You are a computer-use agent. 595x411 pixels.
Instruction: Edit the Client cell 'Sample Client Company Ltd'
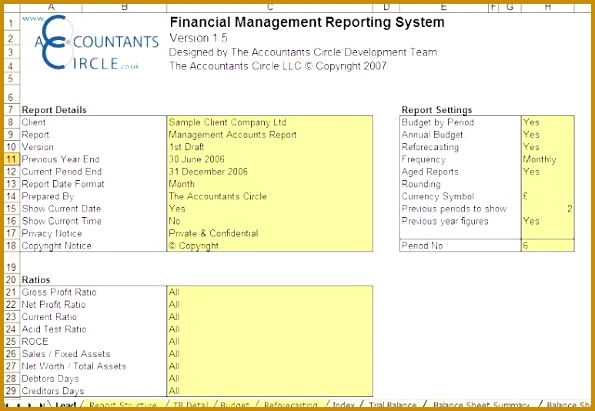[270, 122]
